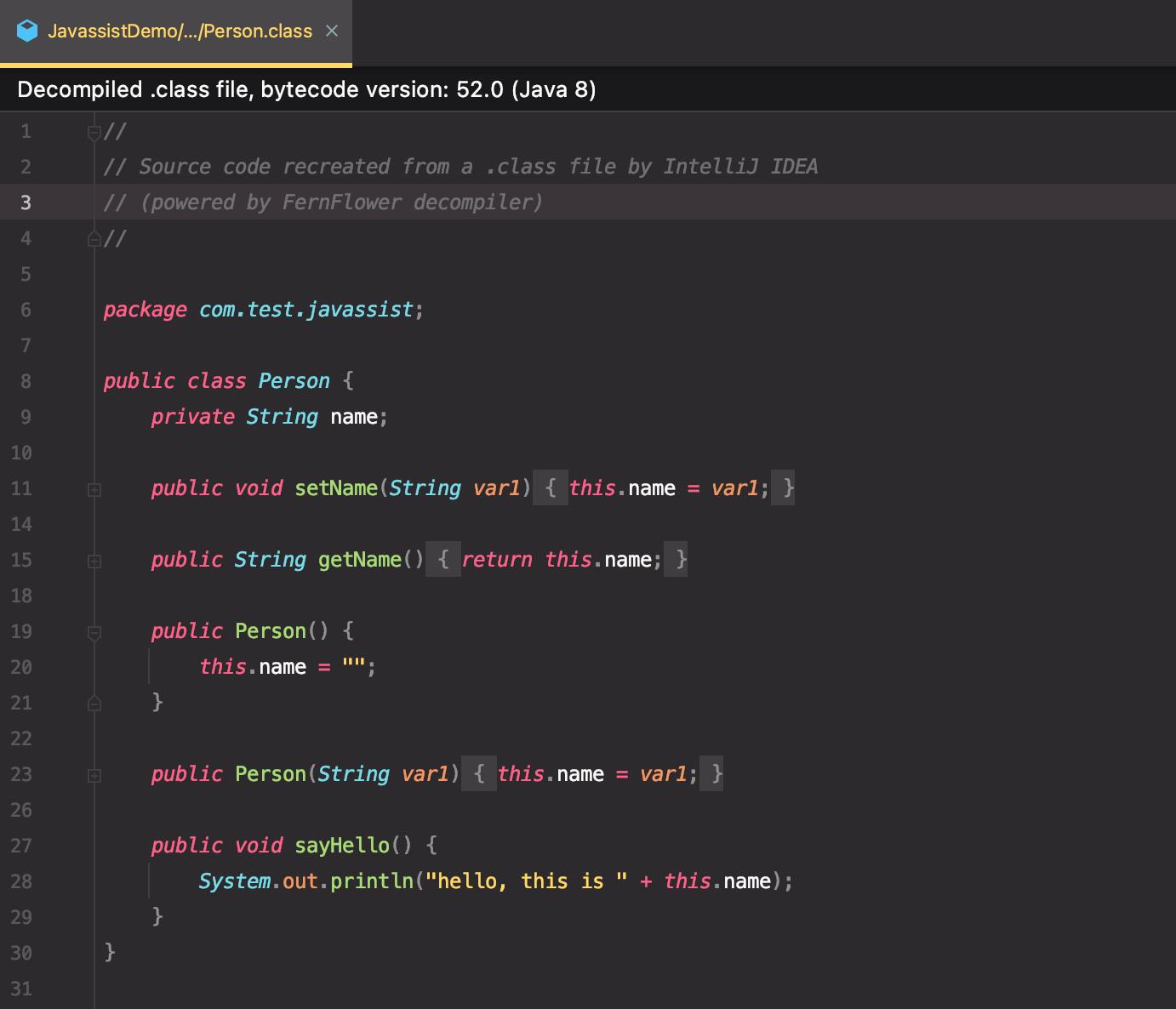Expand the folded setName method
This screenshot has height=1009, width=1176.
point(94,489)
